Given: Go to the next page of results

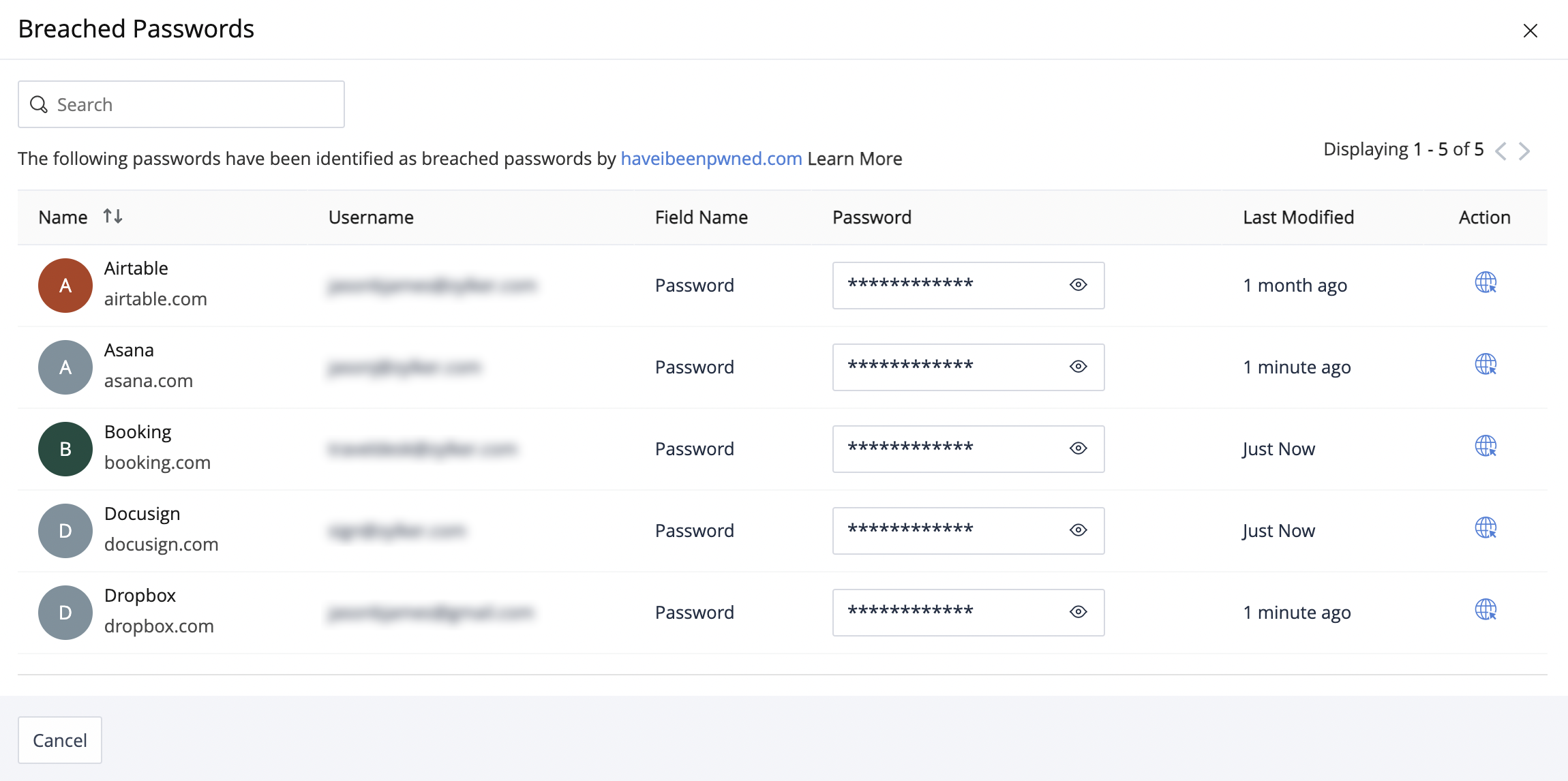Looking at the screenshot, I should pos(1525,151).
